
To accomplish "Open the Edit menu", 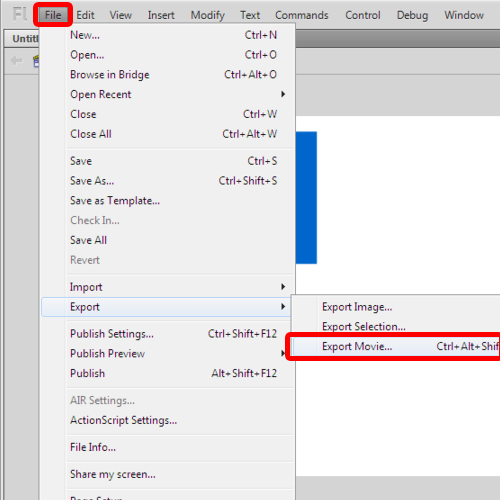I will coord(85,15).
